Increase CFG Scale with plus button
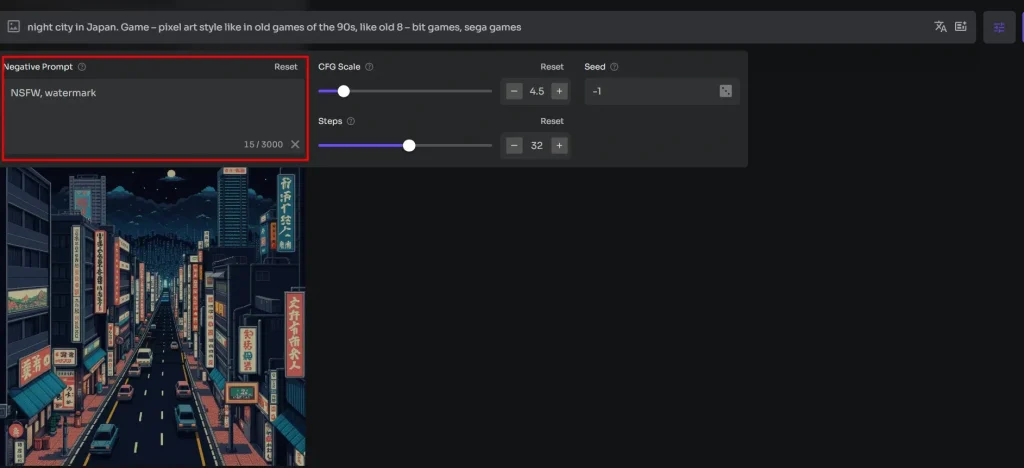 pos(558,91)
